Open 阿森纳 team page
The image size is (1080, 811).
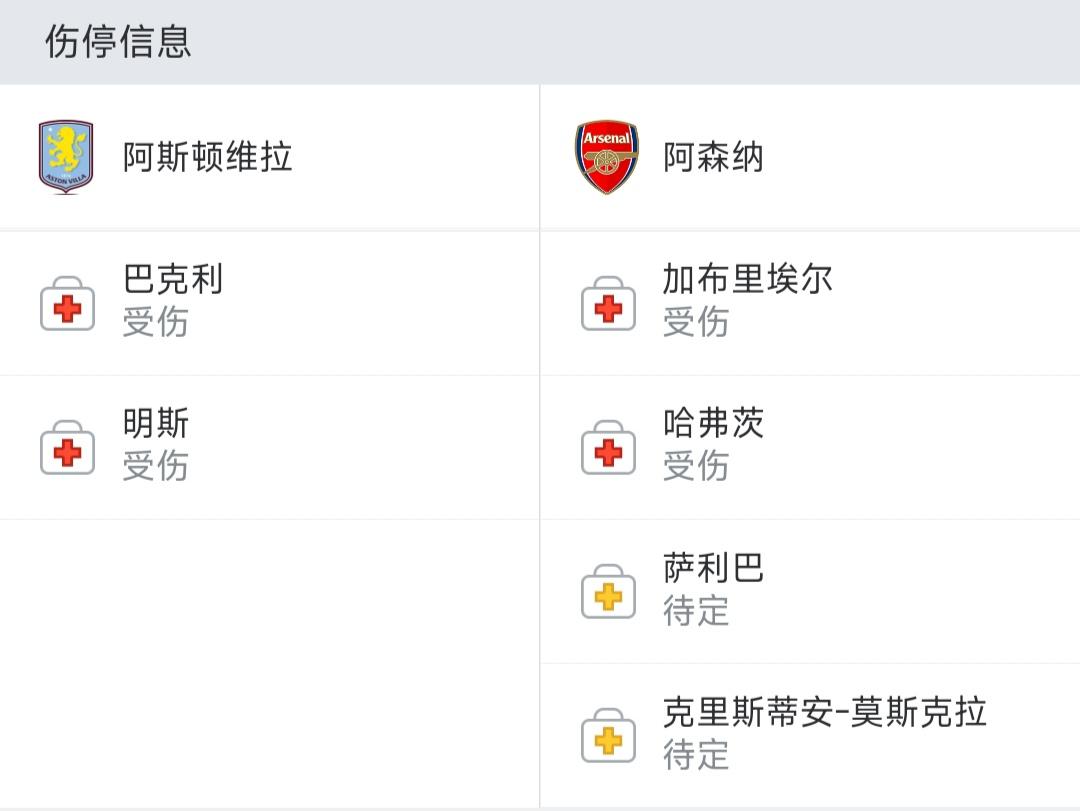[713, 157]
